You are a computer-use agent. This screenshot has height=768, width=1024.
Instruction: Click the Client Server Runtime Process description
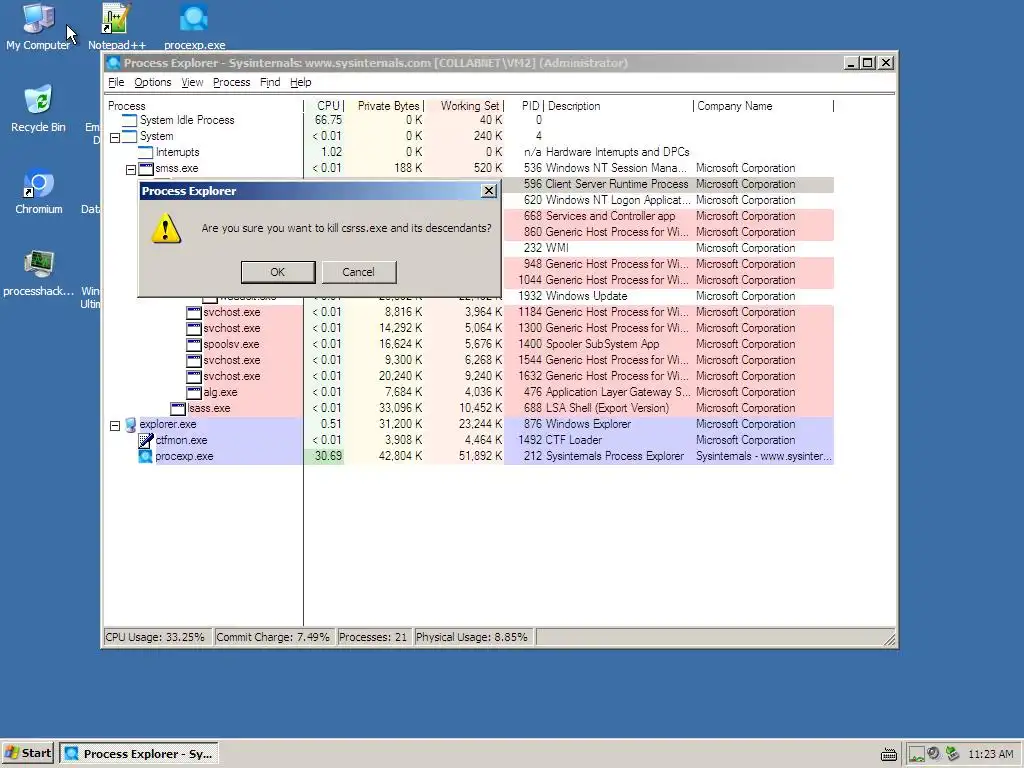click(616, 184)
